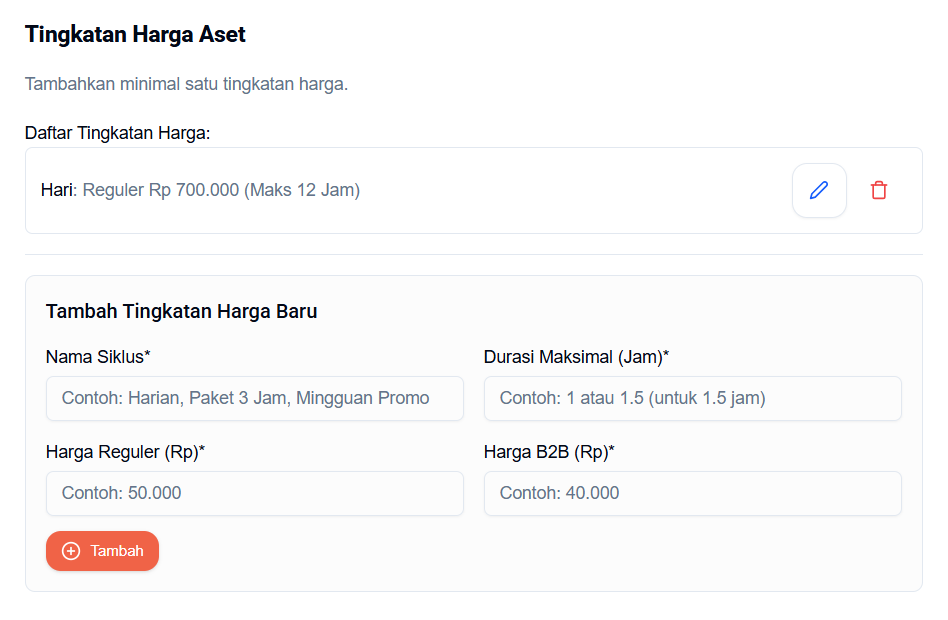948x620 pixels.
Task: Click the Harga B2B (Rp) label
Action: [549, 452]
